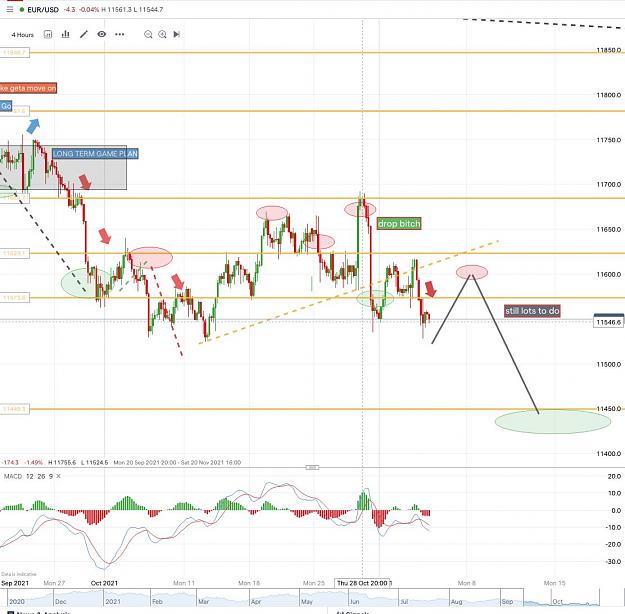Click the 11448.3 price level label
The height and width of the screenshot is (614, 625).
14,409
